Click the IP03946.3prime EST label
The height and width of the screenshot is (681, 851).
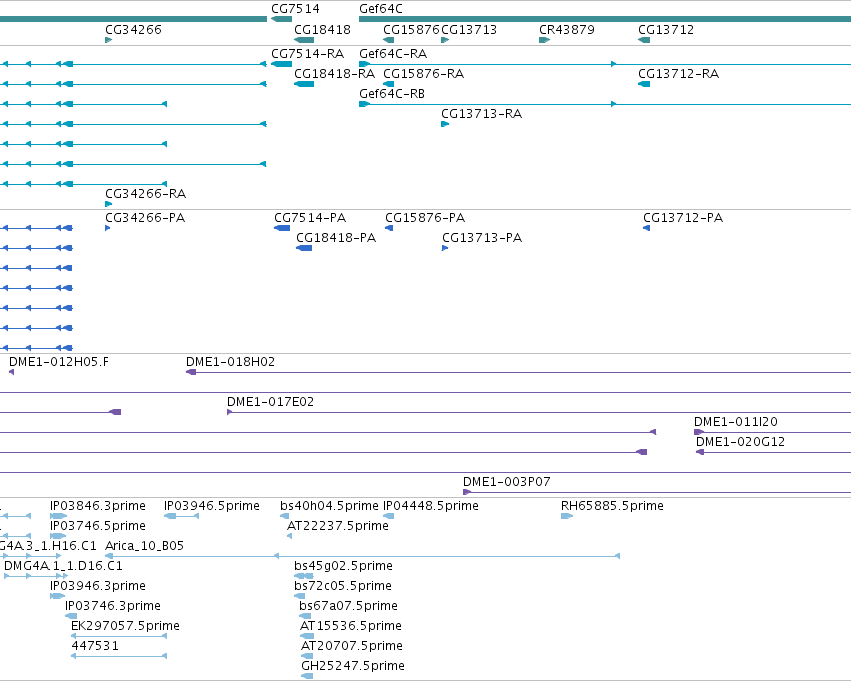coord(98,586)
